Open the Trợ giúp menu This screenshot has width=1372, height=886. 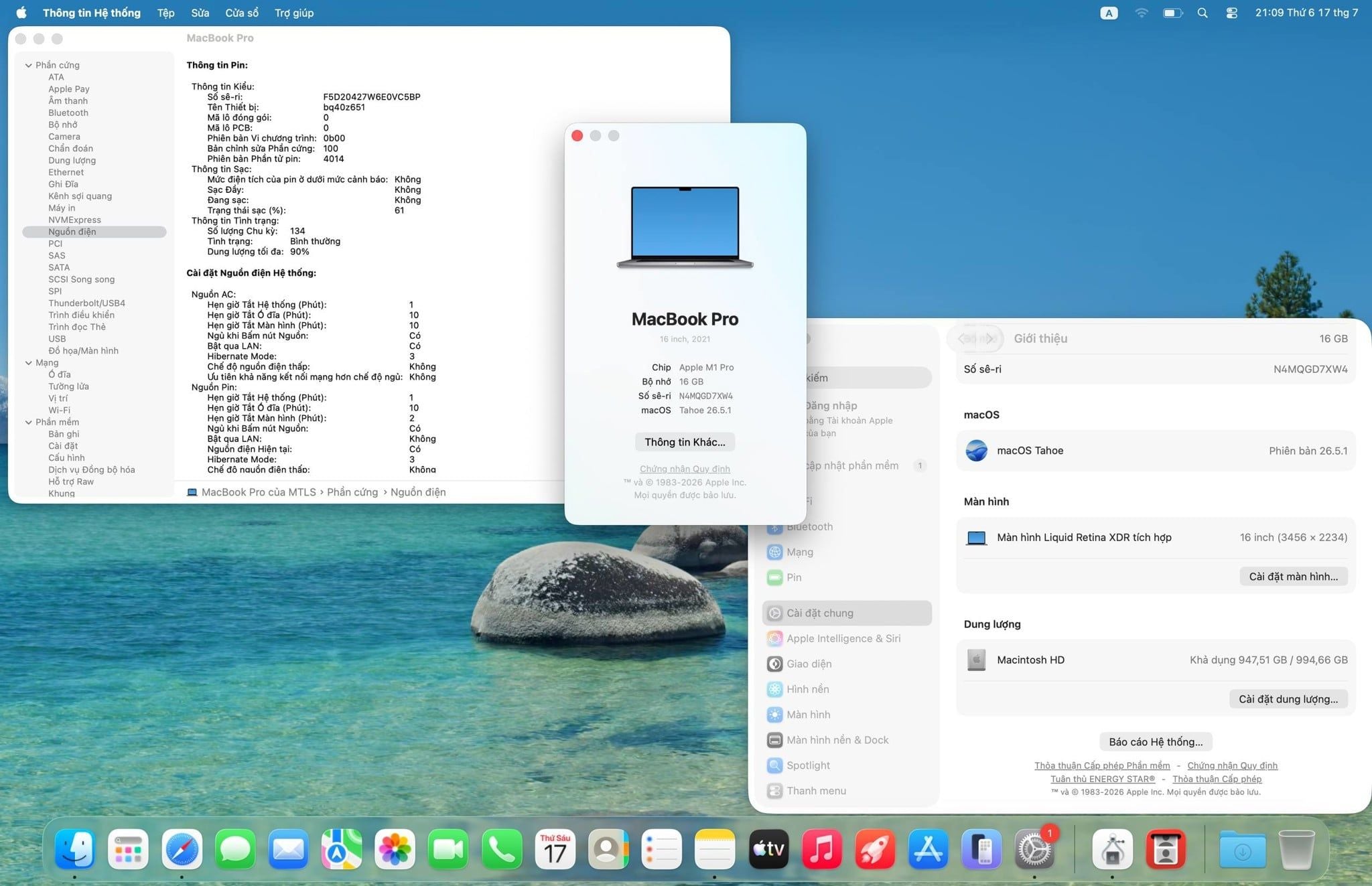coord(294,13)
